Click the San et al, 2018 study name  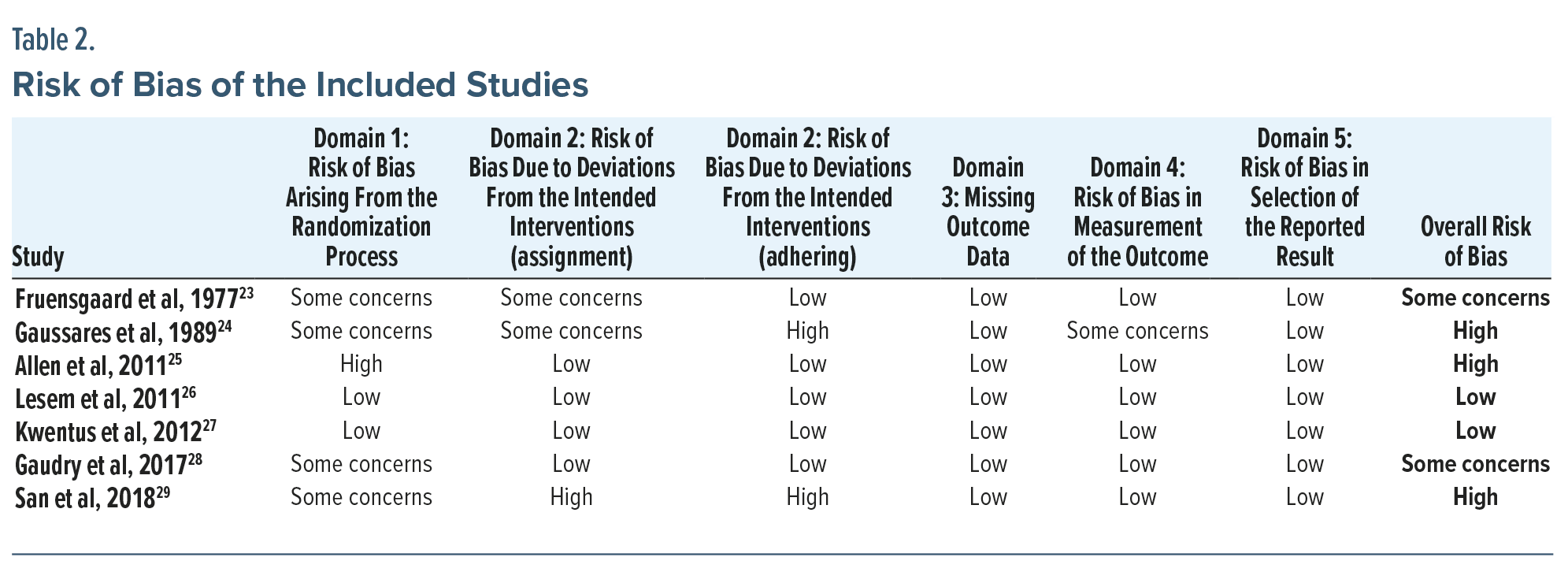coord(84,499)
